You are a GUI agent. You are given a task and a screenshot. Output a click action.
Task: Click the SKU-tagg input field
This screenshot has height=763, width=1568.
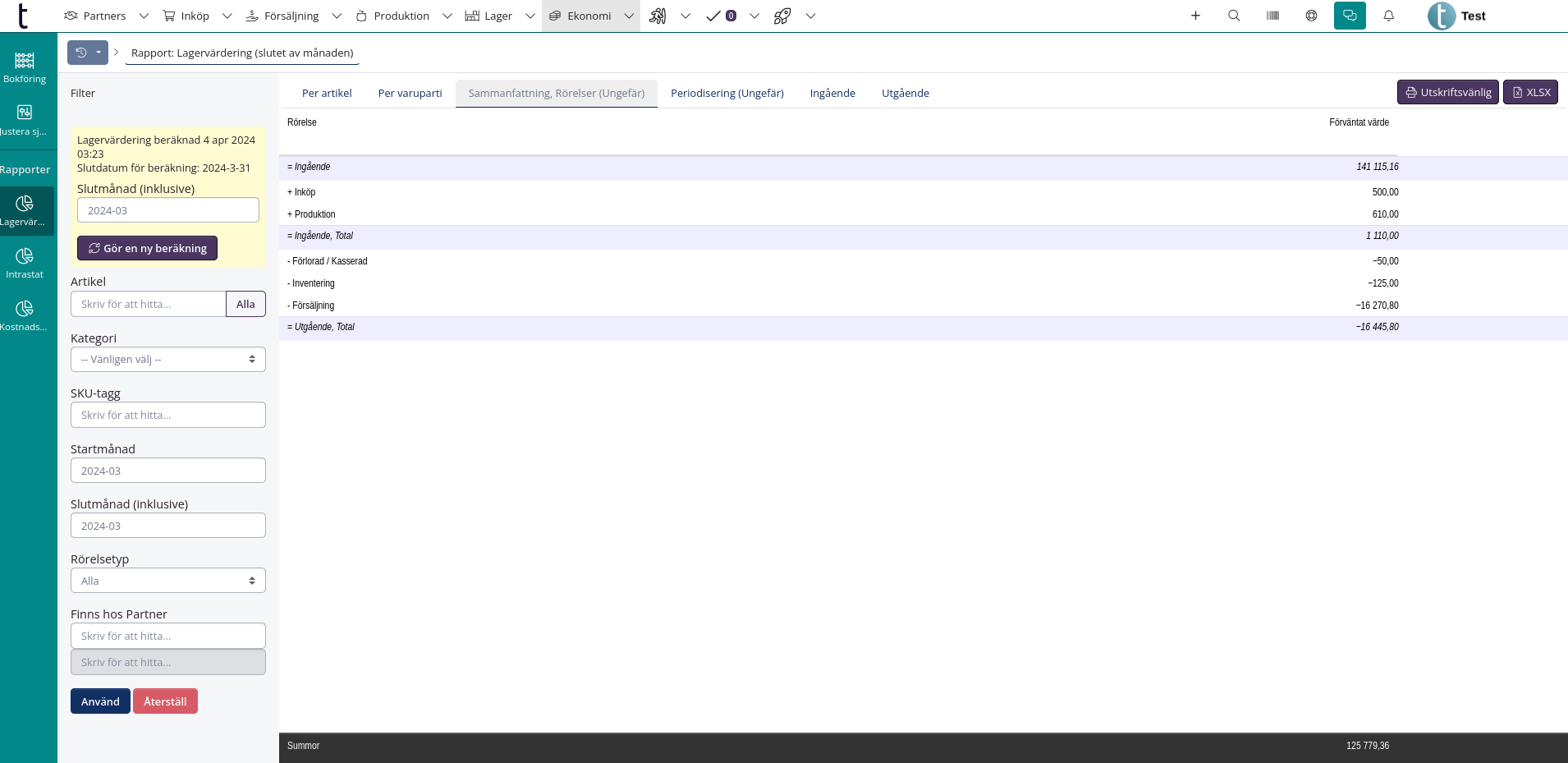[168, 415]
